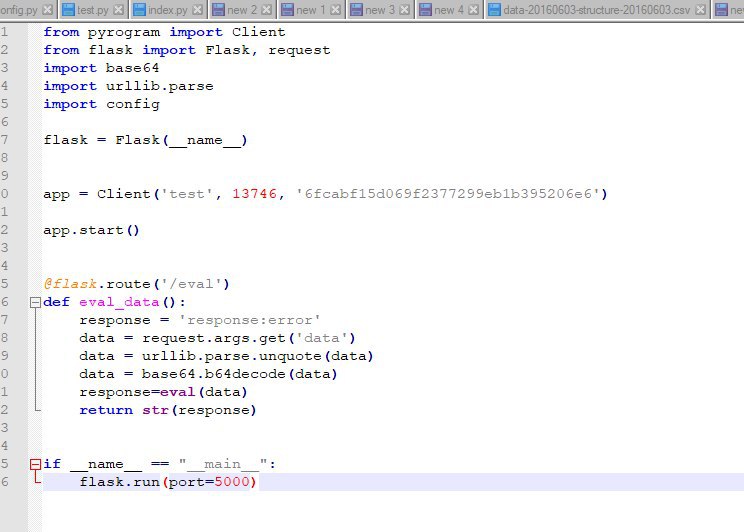Click the 'return str(response)' line
The width and height of the screenshot is (744, 532).
point(168,411)
